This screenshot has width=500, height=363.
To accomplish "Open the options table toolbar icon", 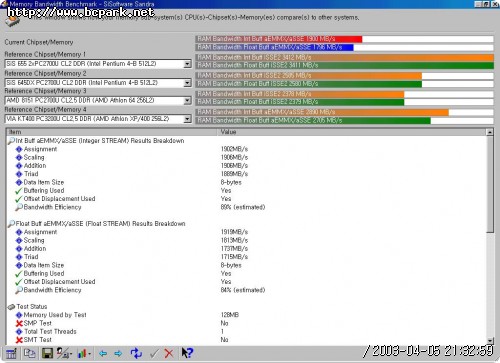I will (11, 353).
